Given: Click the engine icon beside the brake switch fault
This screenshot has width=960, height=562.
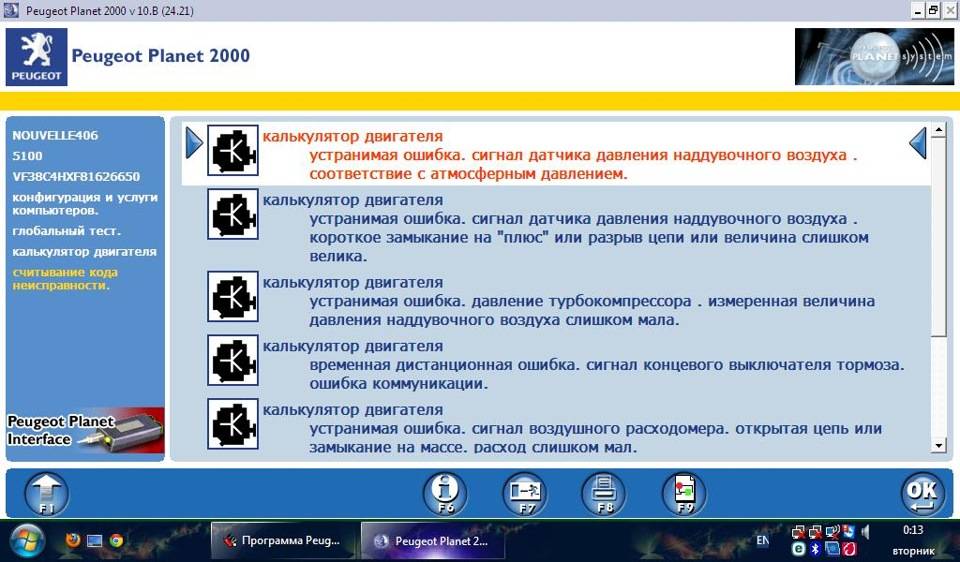Looking at the screenshot, I should [233, 360].
